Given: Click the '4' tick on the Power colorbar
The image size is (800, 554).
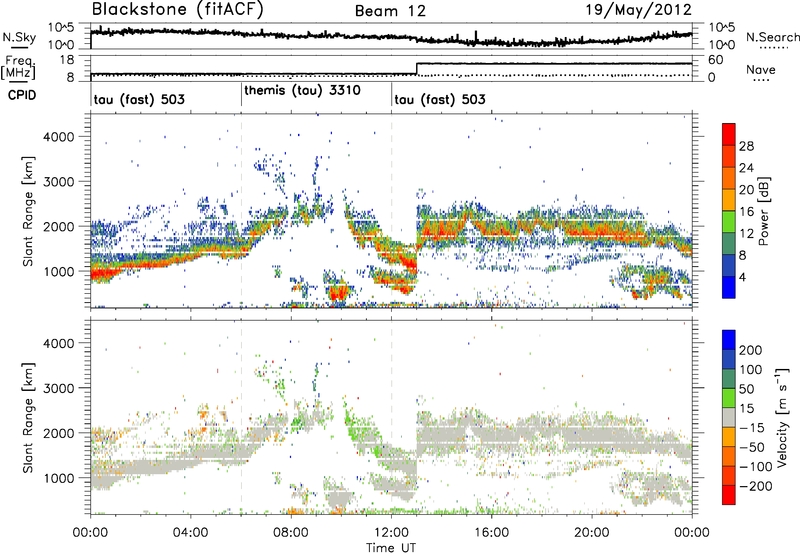Looking at the screenshot, I should (x=743, y=277).
